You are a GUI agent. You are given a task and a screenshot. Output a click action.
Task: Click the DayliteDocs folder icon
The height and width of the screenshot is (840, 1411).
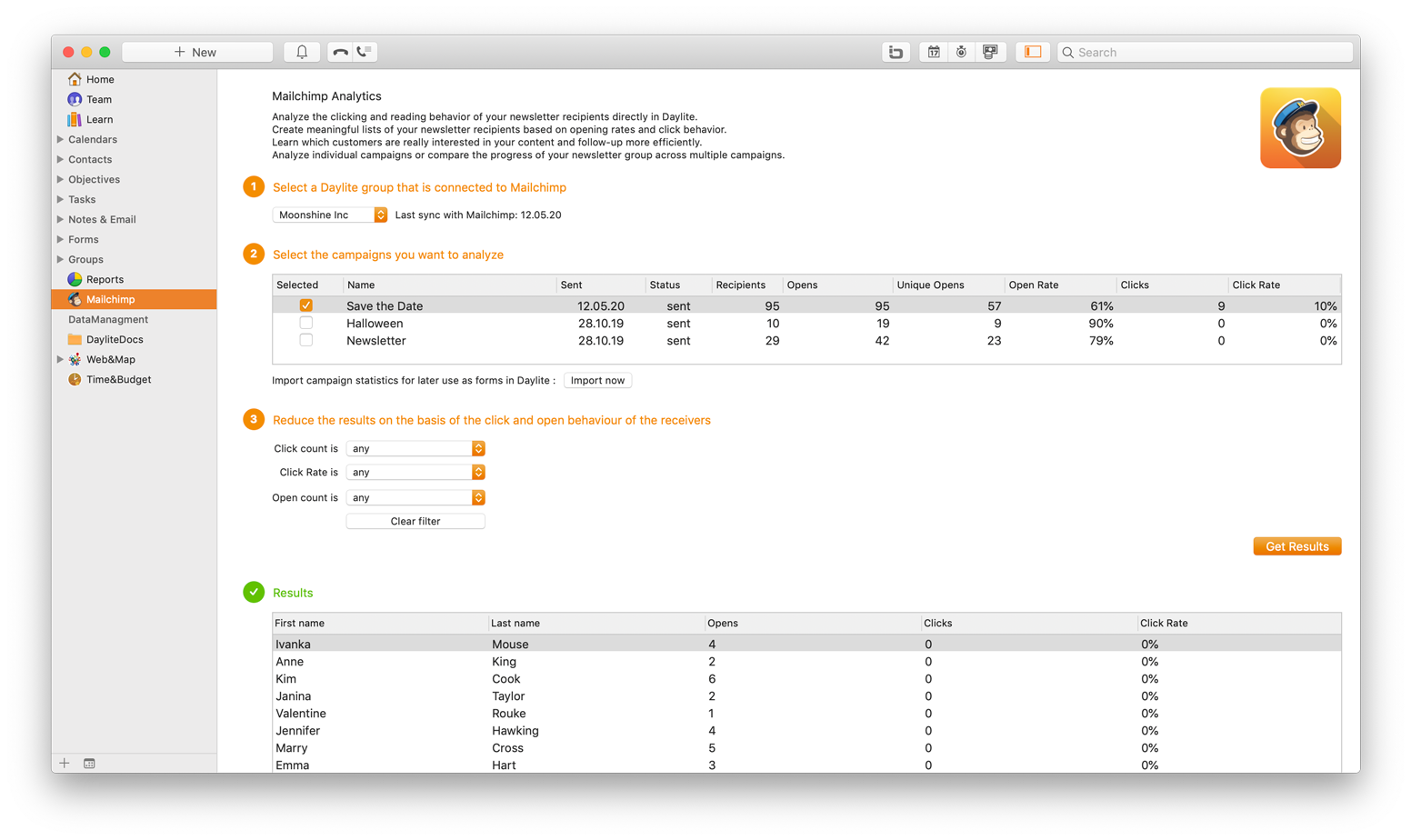pyautogui.click(x=75, y=339)
